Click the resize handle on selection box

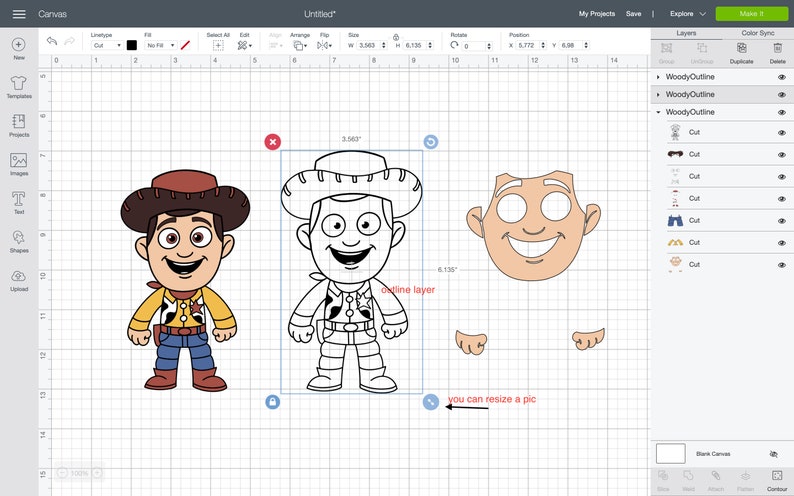click(x=430, y=402)
